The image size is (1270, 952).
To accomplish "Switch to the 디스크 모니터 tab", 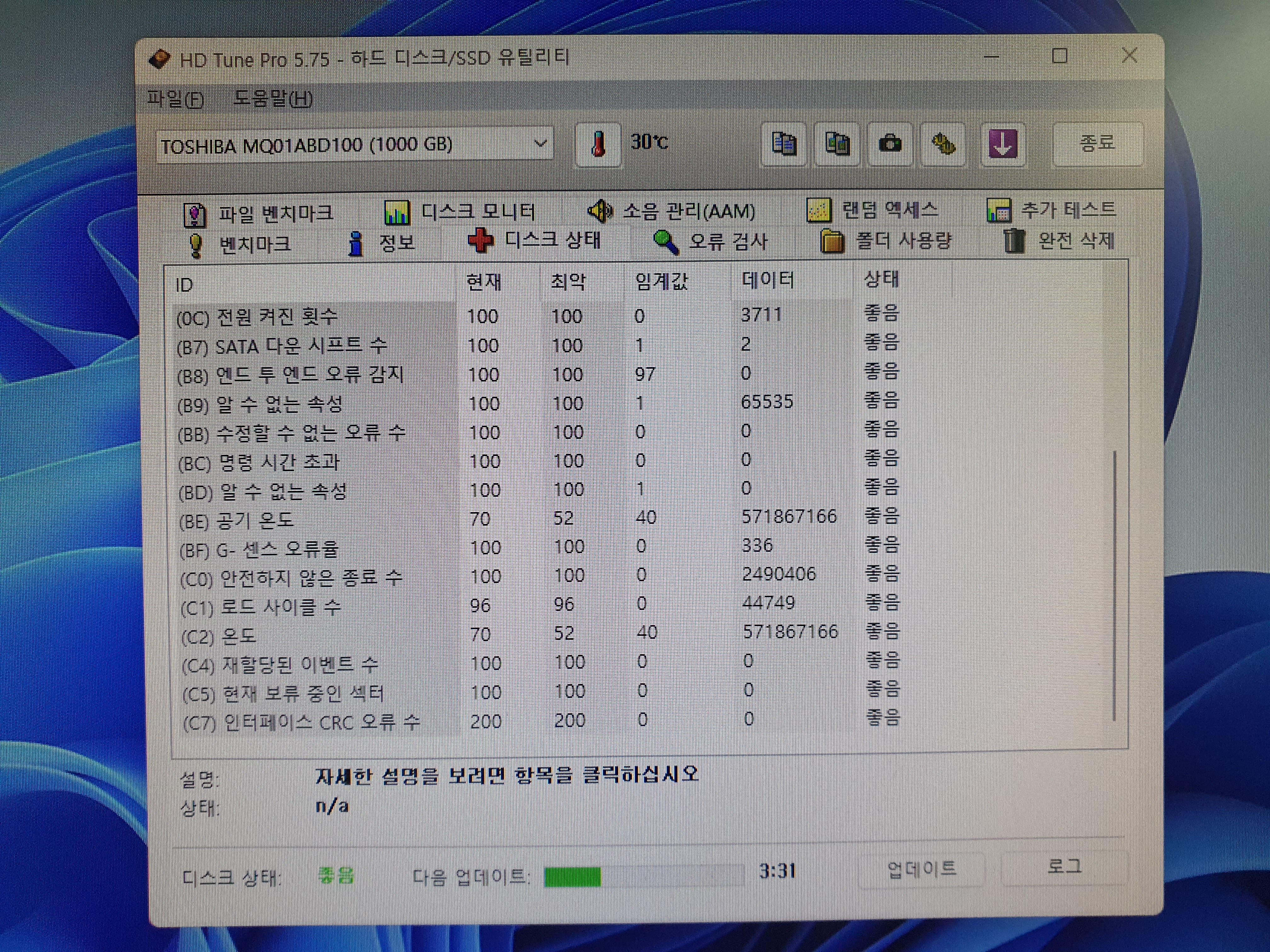I will tap(460, 212).
